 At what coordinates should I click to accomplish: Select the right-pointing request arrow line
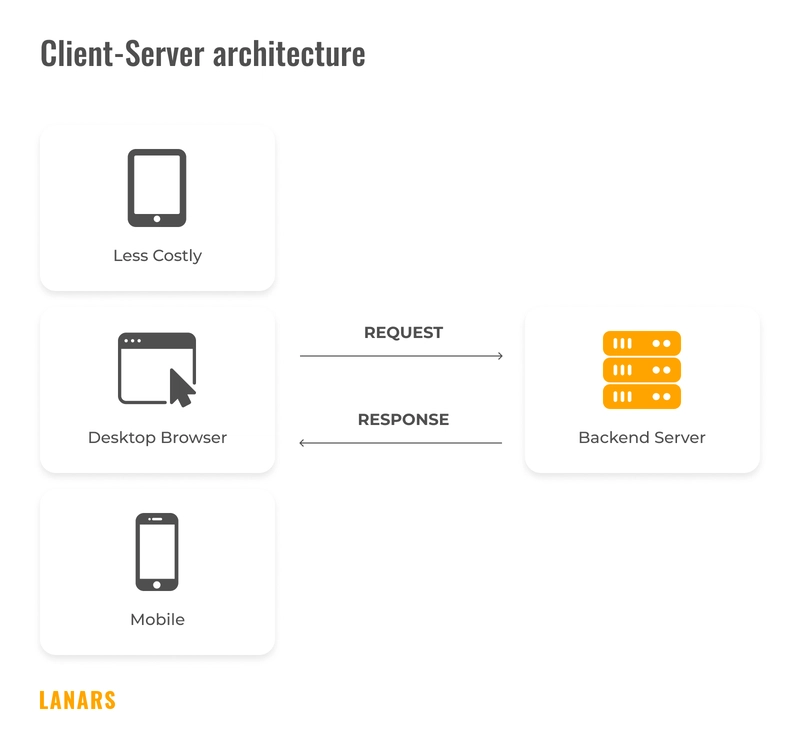coord(401,356)
